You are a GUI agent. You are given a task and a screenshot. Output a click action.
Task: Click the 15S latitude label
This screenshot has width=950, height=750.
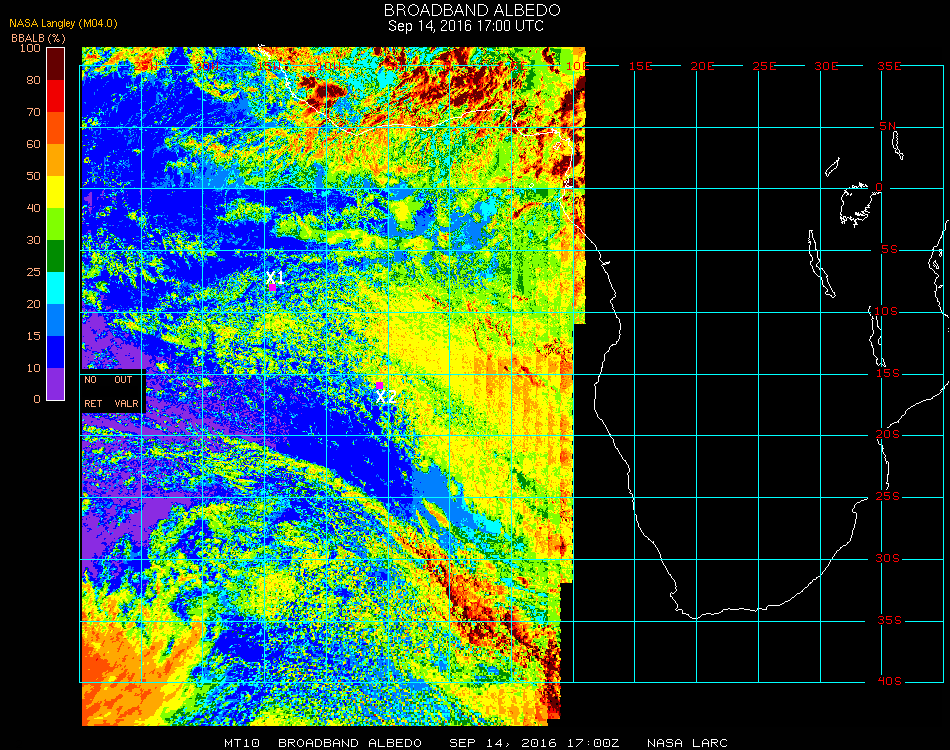coord(888,373)
